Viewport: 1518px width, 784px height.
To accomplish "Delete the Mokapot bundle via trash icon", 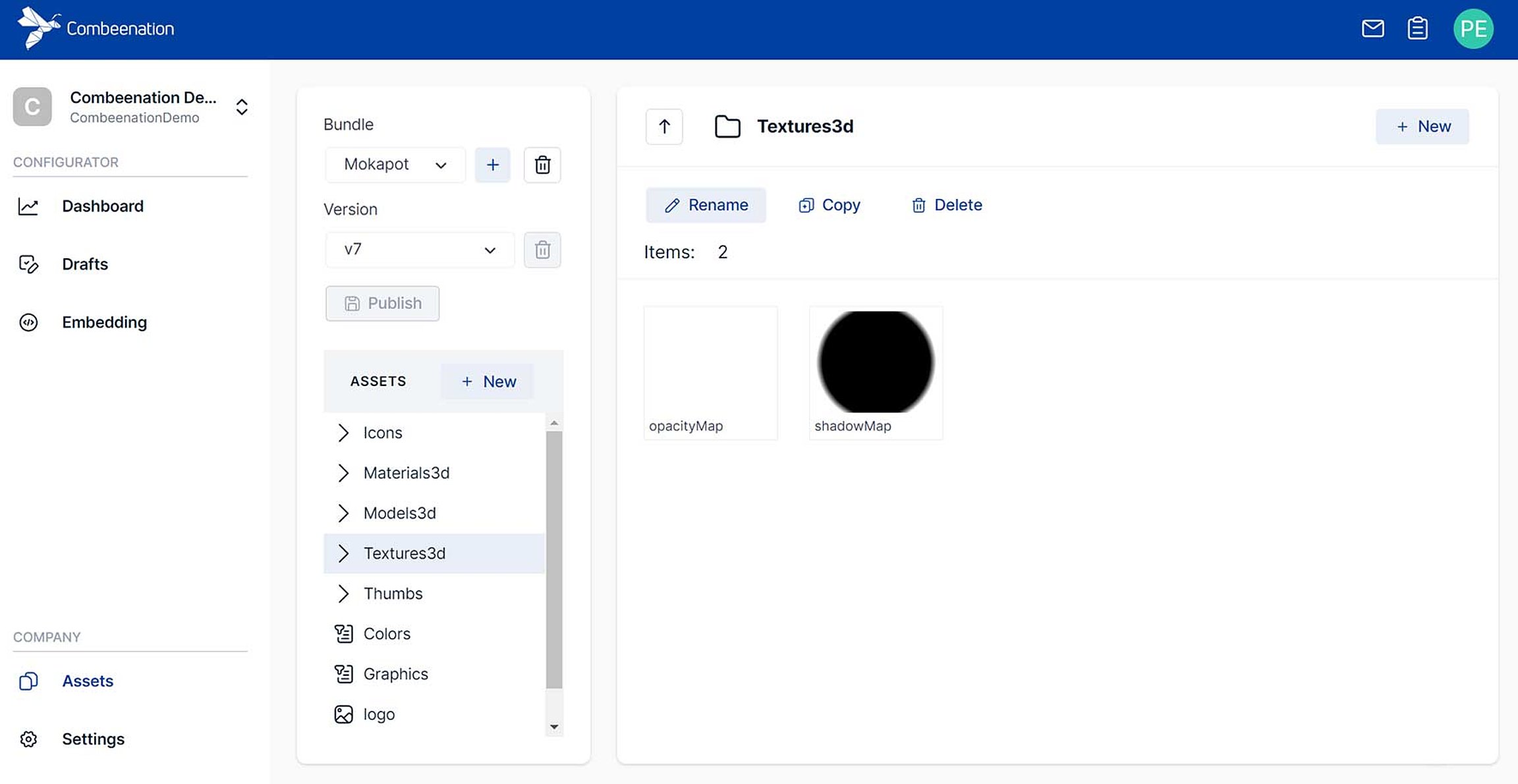I will pos(542,165).
